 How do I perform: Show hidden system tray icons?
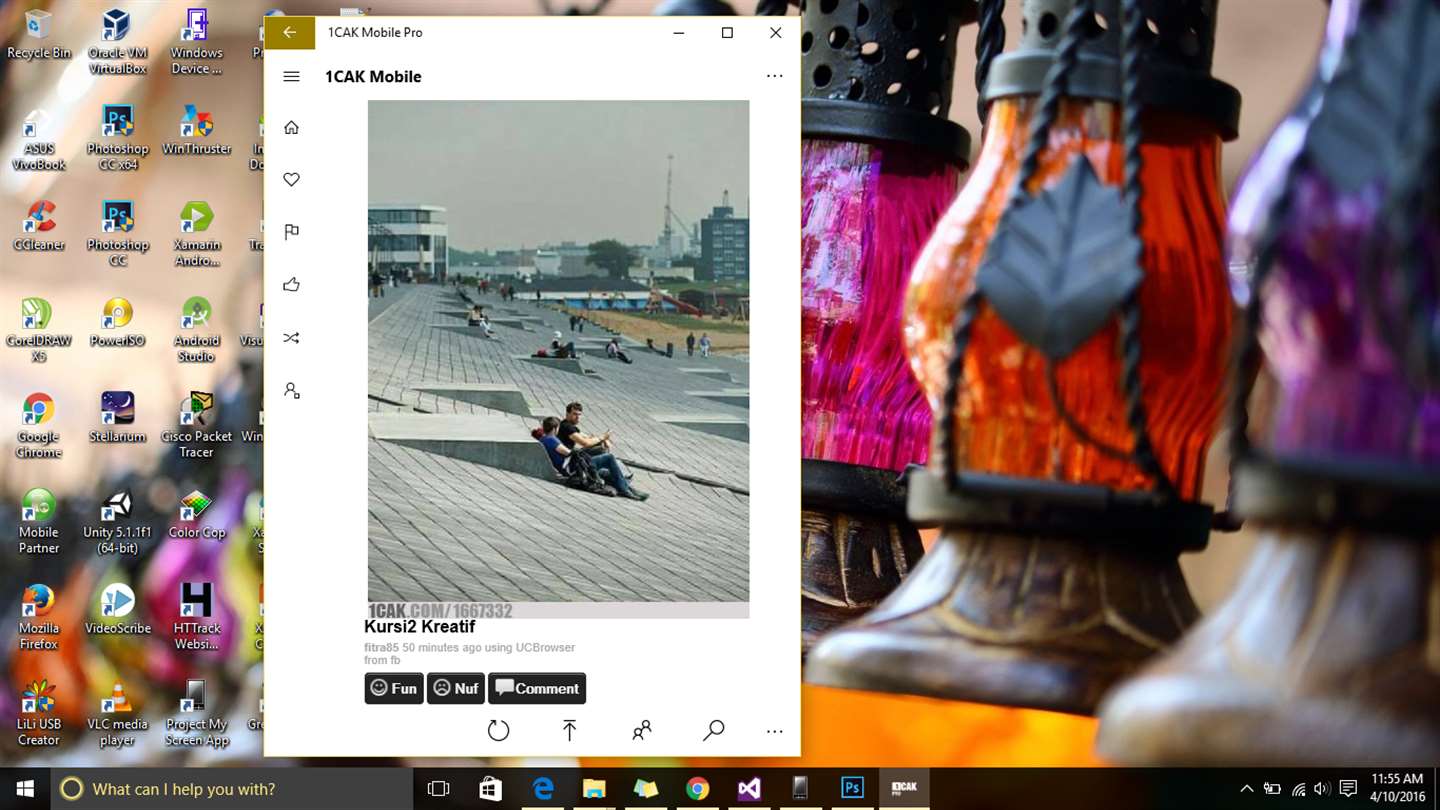pyautogui.click(x=1246, y=789)
